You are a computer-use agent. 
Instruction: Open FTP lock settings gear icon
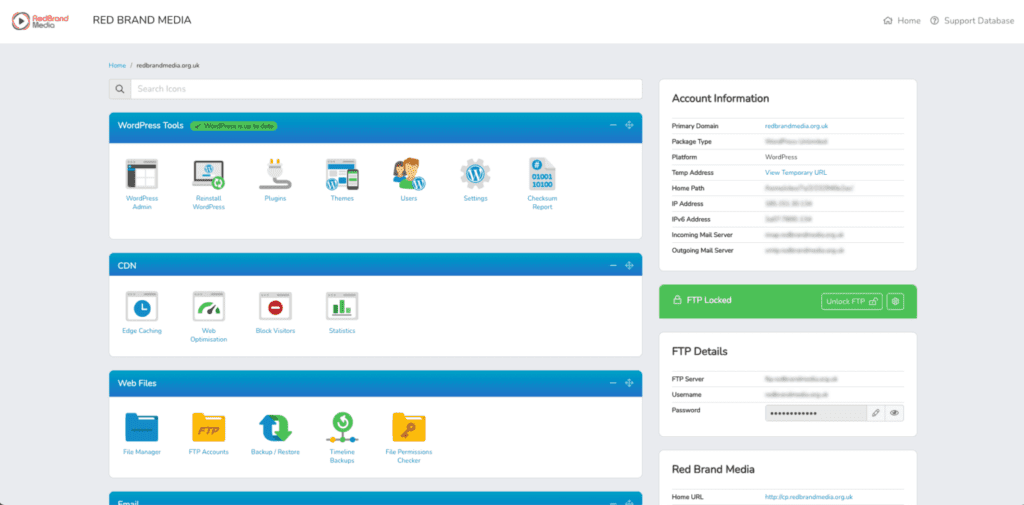click(895, 301)
